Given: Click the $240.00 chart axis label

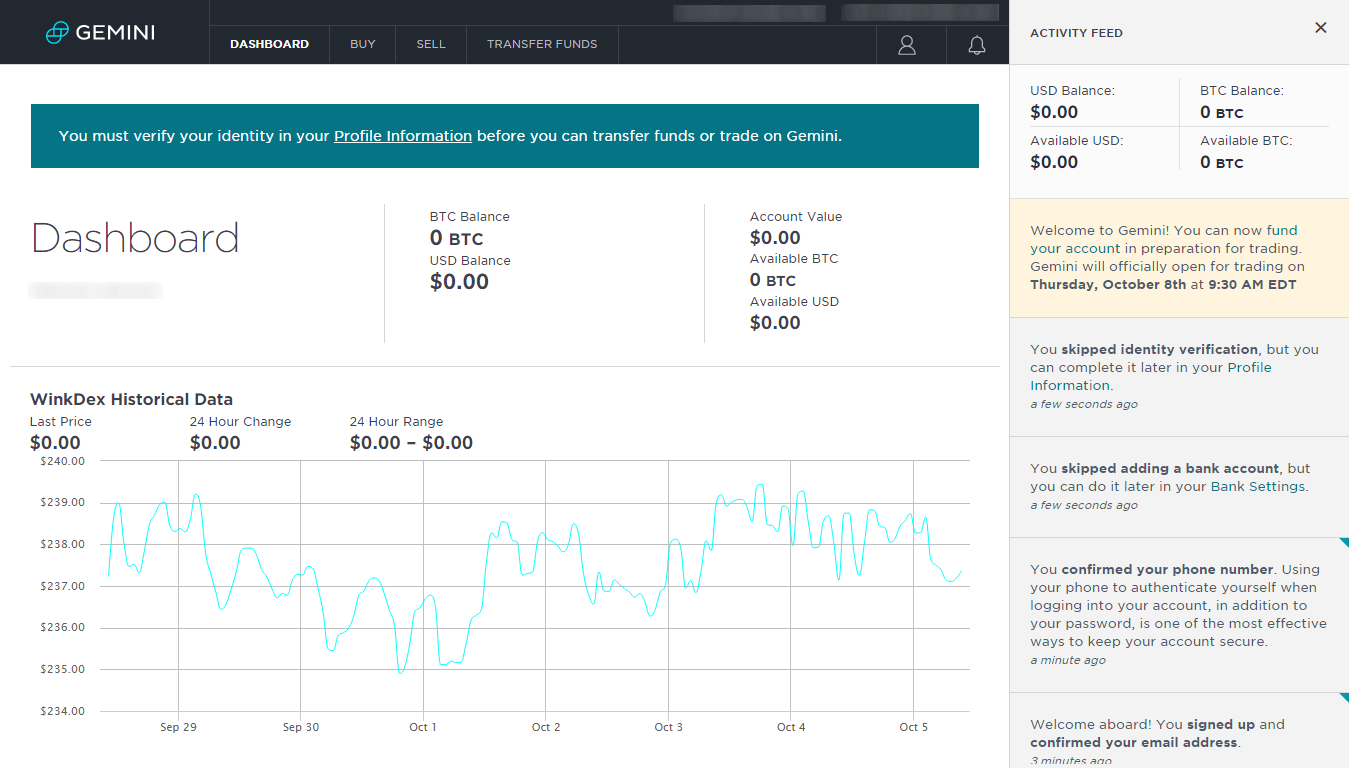Looking at the screenshot, I should coord(63,461).
